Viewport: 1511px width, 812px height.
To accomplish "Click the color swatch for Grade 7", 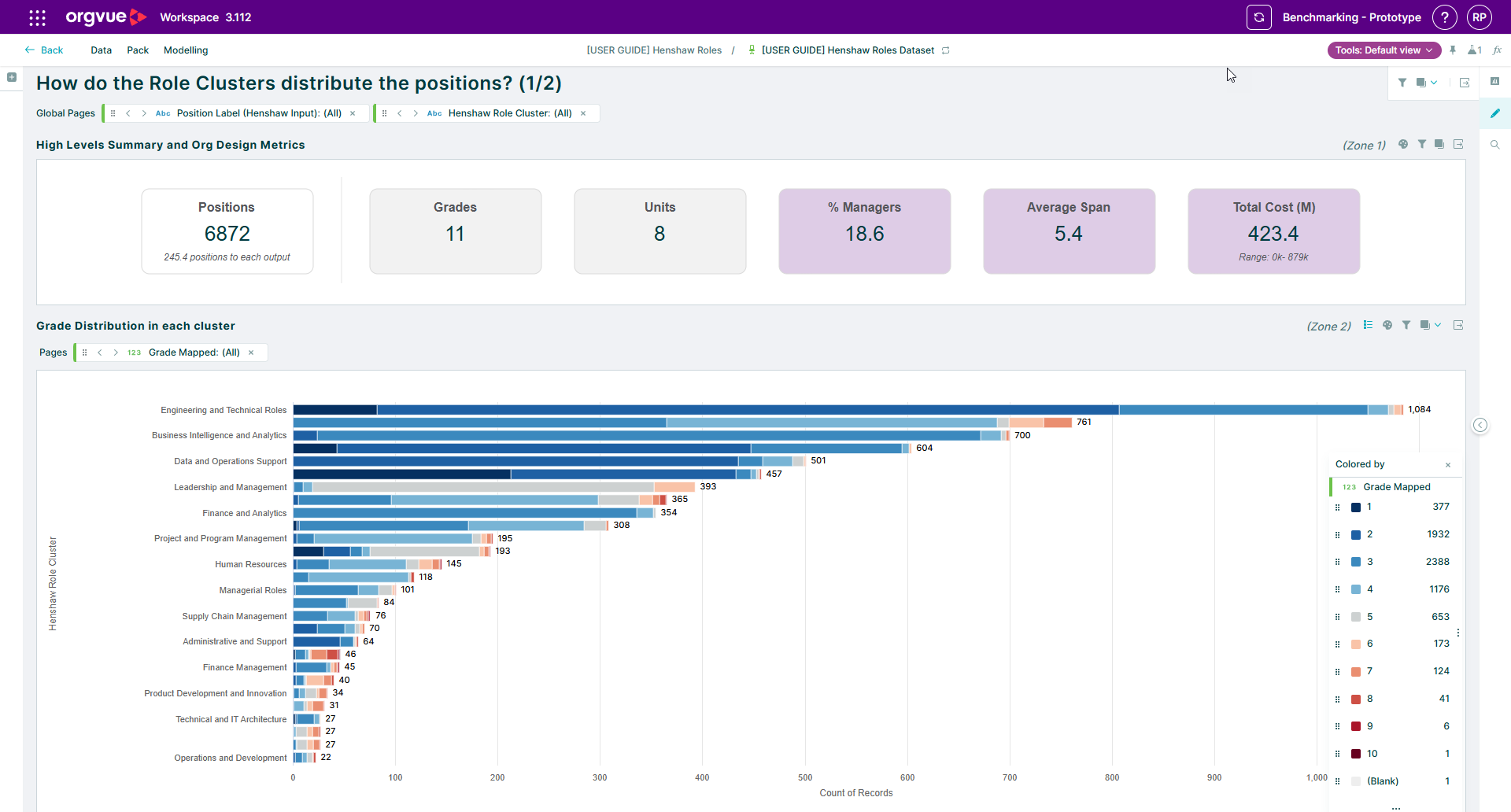I will (1356, 672).
